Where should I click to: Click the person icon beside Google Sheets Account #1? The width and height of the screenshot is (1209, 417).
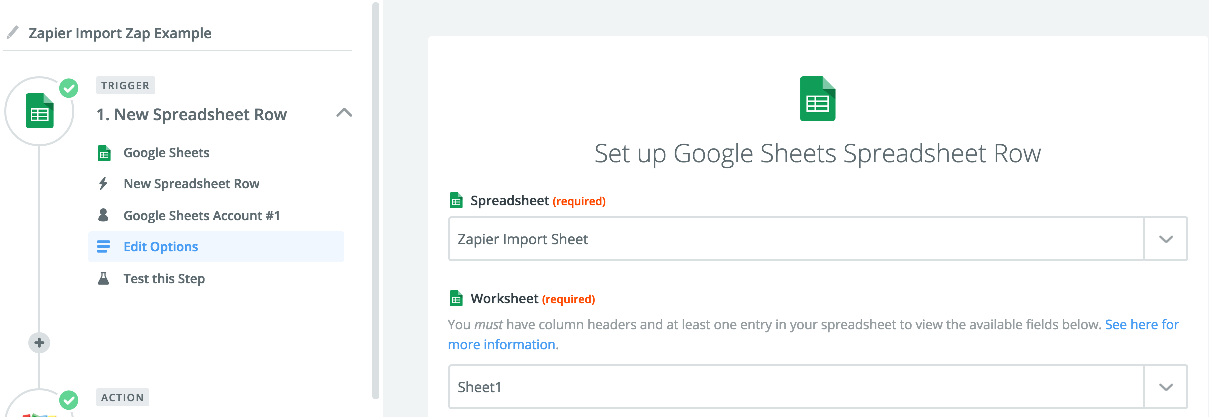click(x=103, y=215)
